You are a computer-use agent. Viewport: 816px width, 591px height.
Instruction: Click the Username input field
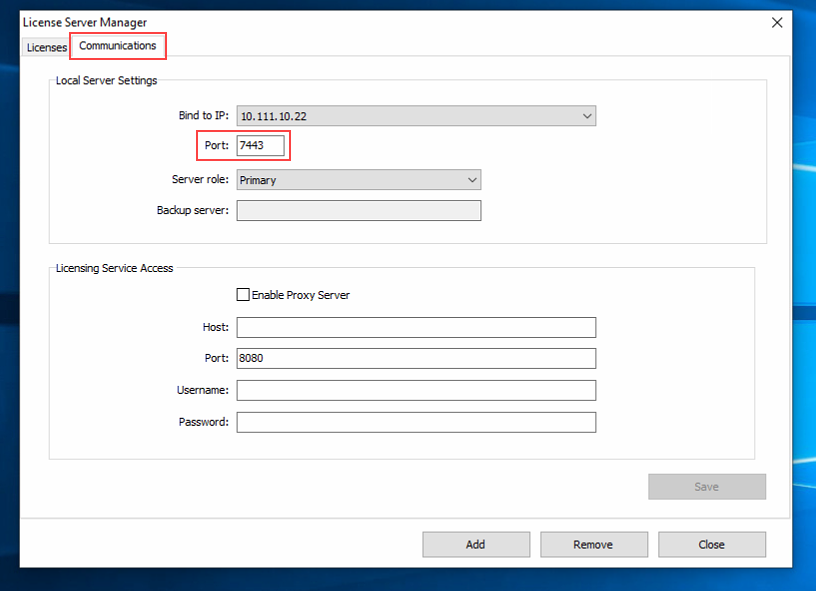(416, 390)
